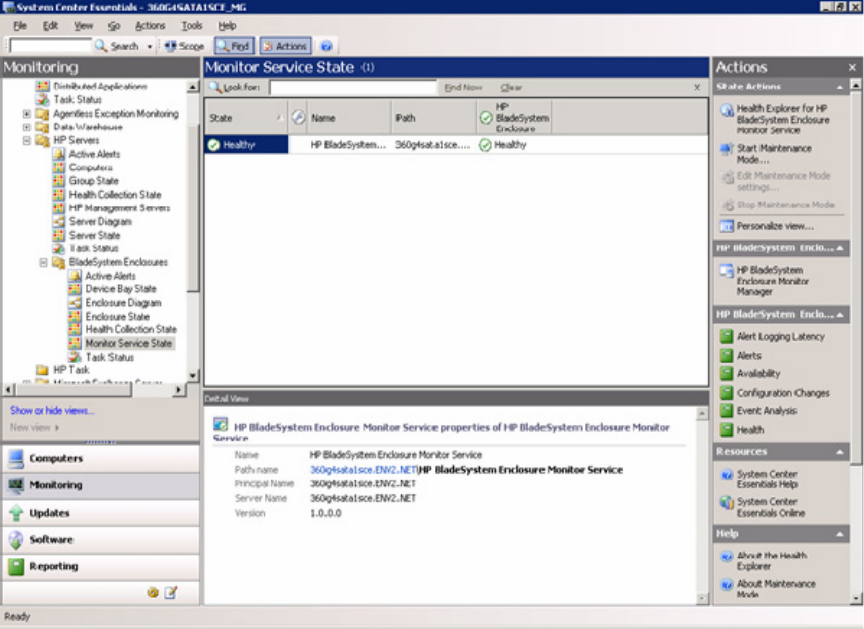Open Health Explorer for HP BladeSystem Enclosure

coord(782,119)
